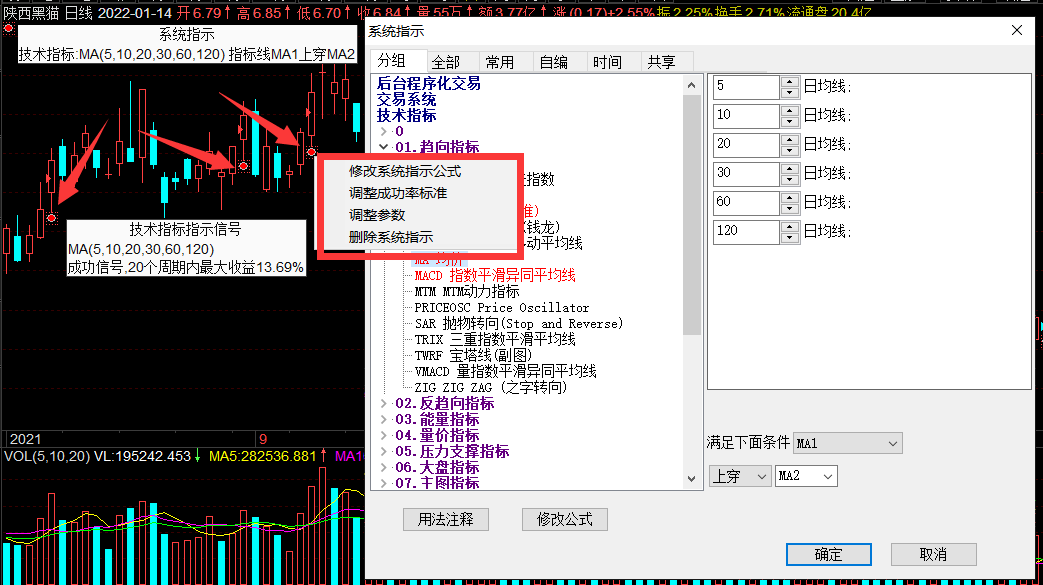Select MTM MTM动力指标 in tree

point(467,292)
